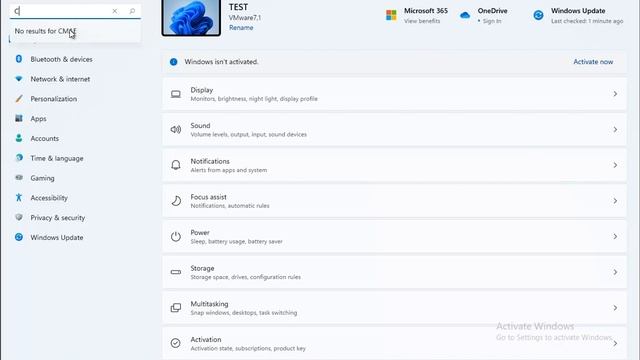
Task: Open Microsoft 365 View benefits
Action: [x=422, y=21]
